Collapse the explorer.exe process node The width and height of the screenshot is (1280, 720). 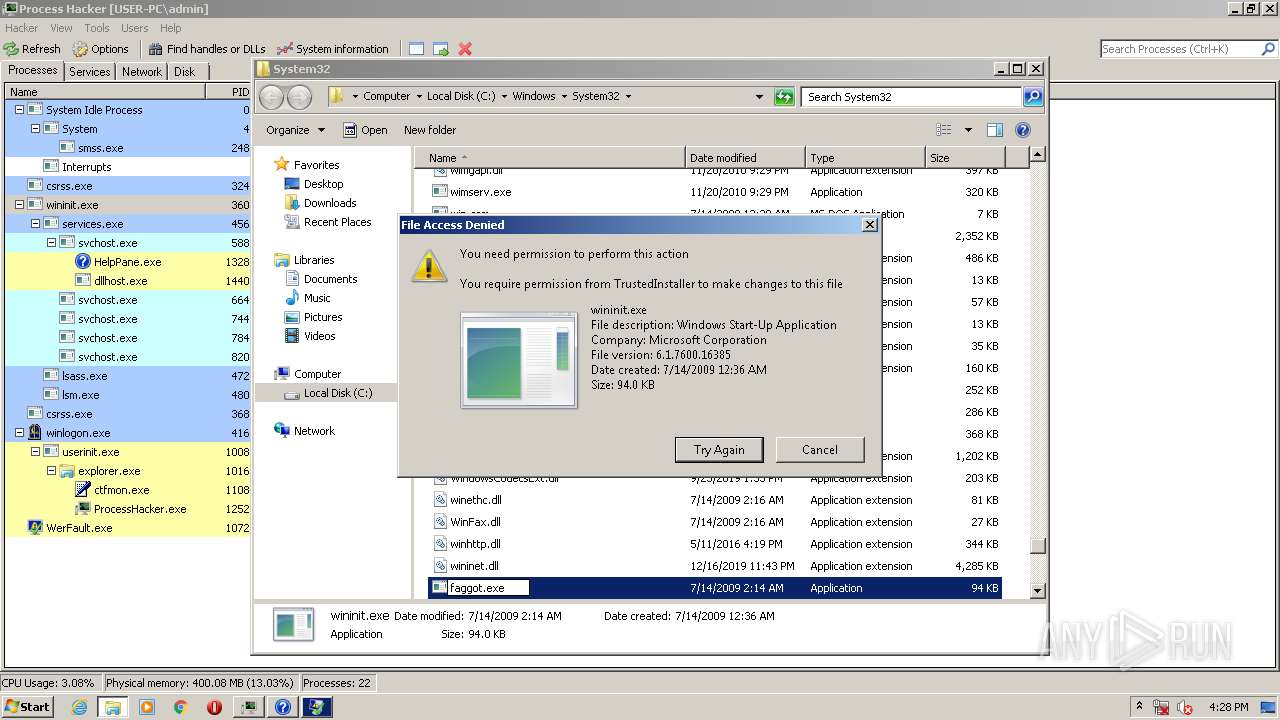51,471
